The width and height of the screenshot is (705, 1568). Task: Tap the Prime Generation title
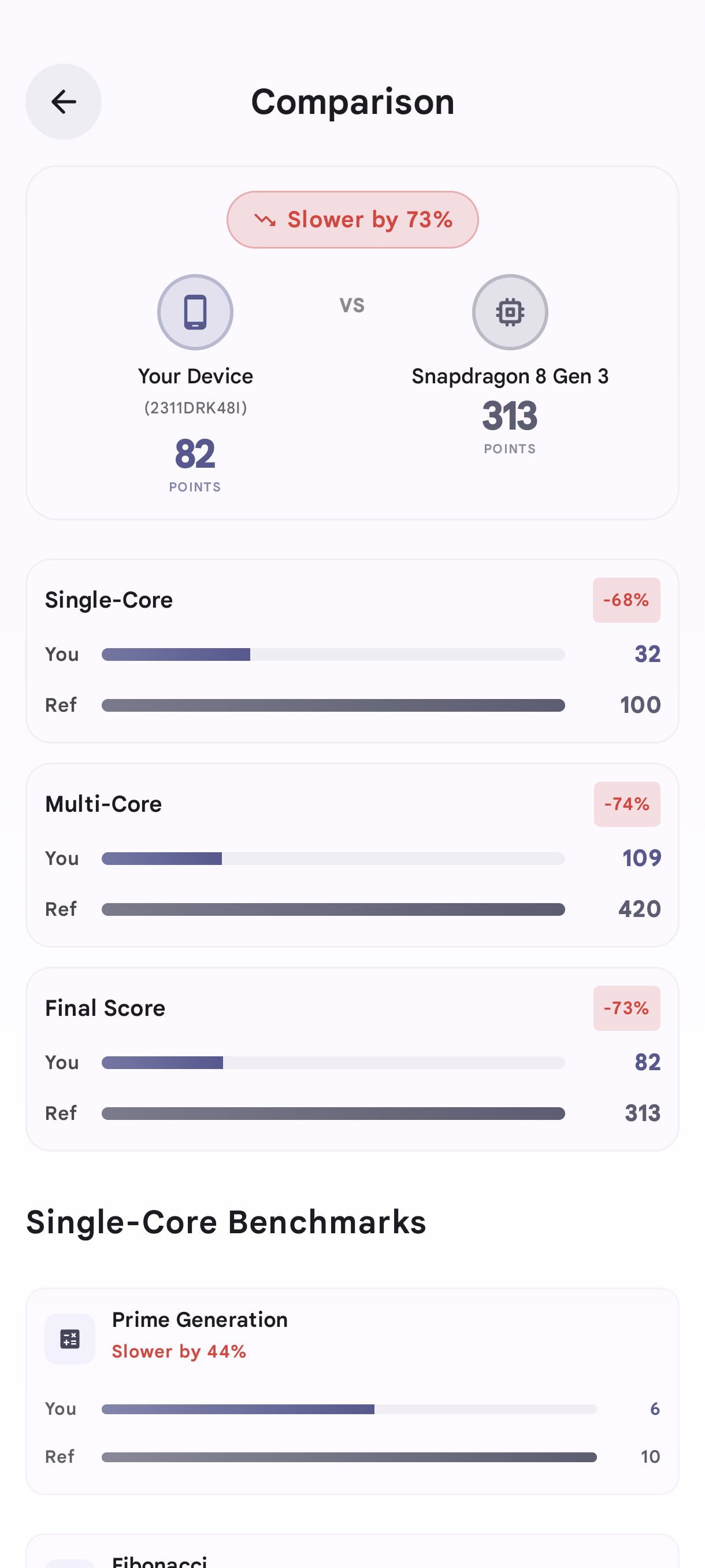[199, 1319]
